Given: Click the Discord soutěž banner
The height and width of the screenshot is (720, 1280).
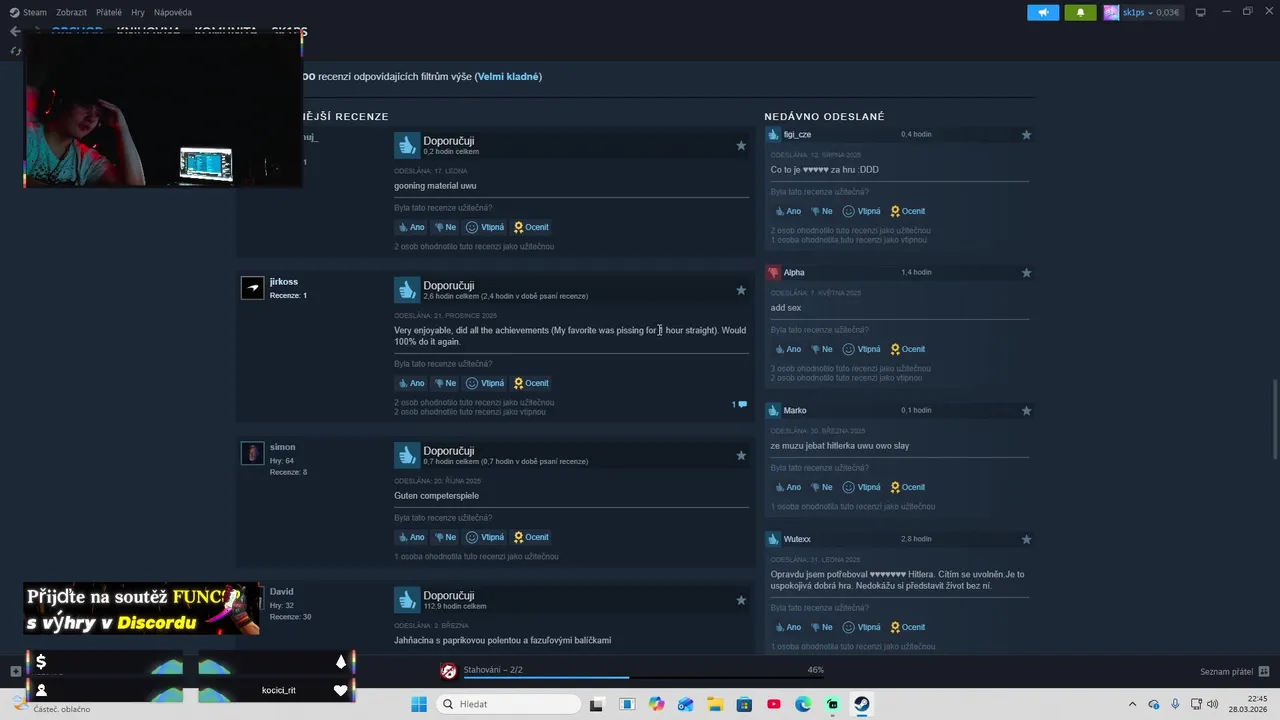Looking at the screenshot, I should [142, 609].
